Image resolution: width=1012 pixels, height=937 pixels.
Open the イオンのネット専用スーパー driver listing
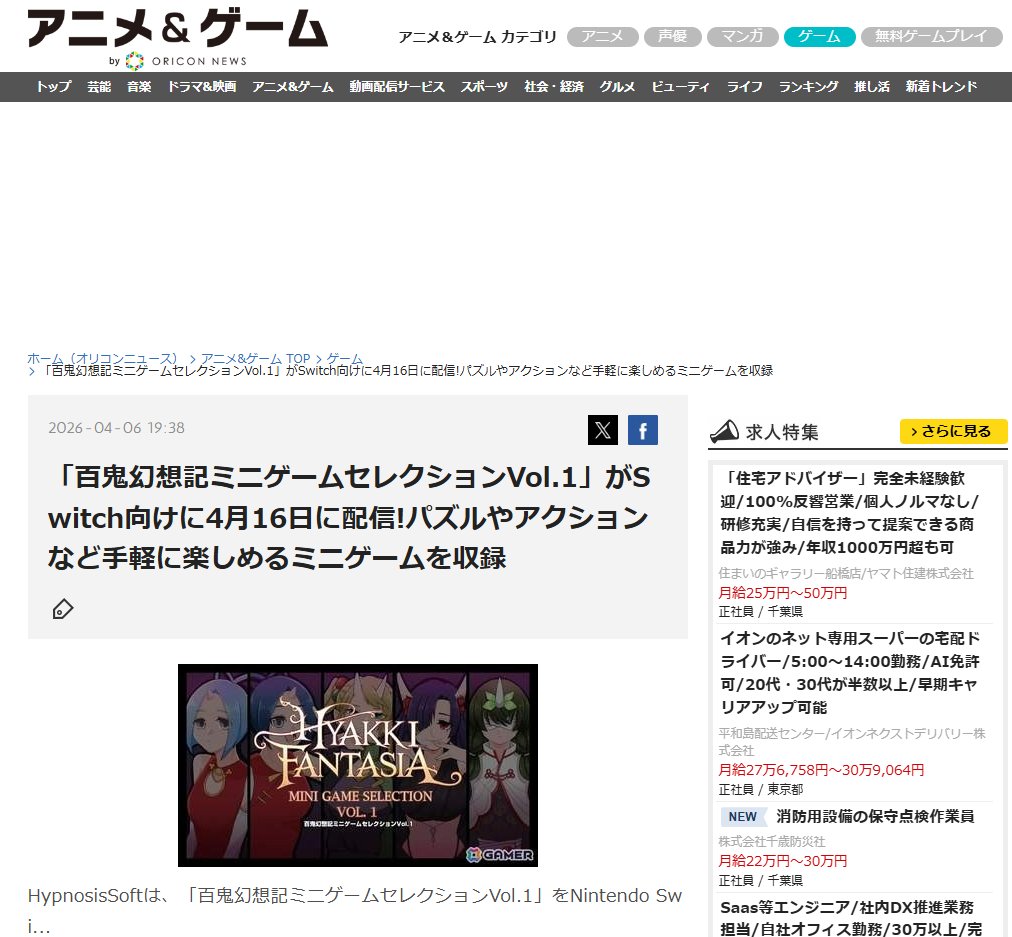point(851,672)
